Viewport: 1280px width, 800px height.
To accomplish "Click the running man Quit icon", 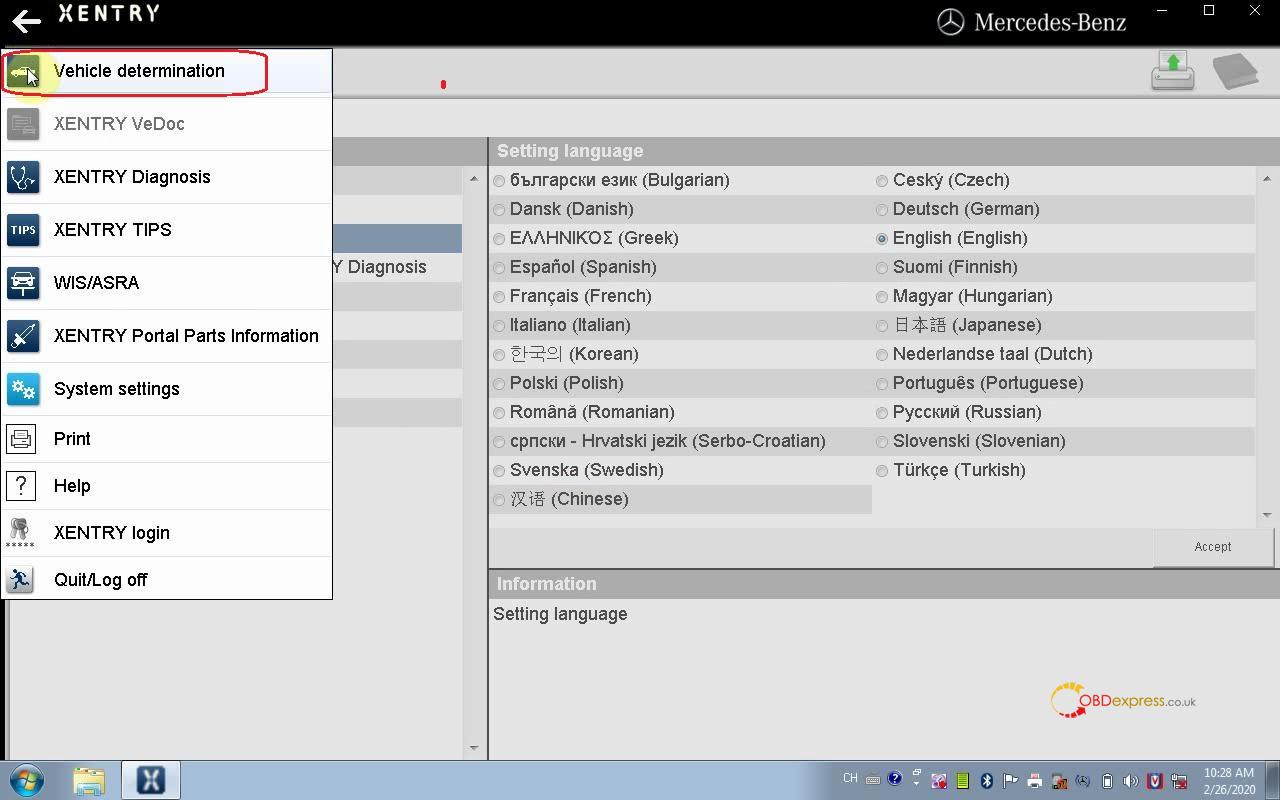I will coord(21,580).
